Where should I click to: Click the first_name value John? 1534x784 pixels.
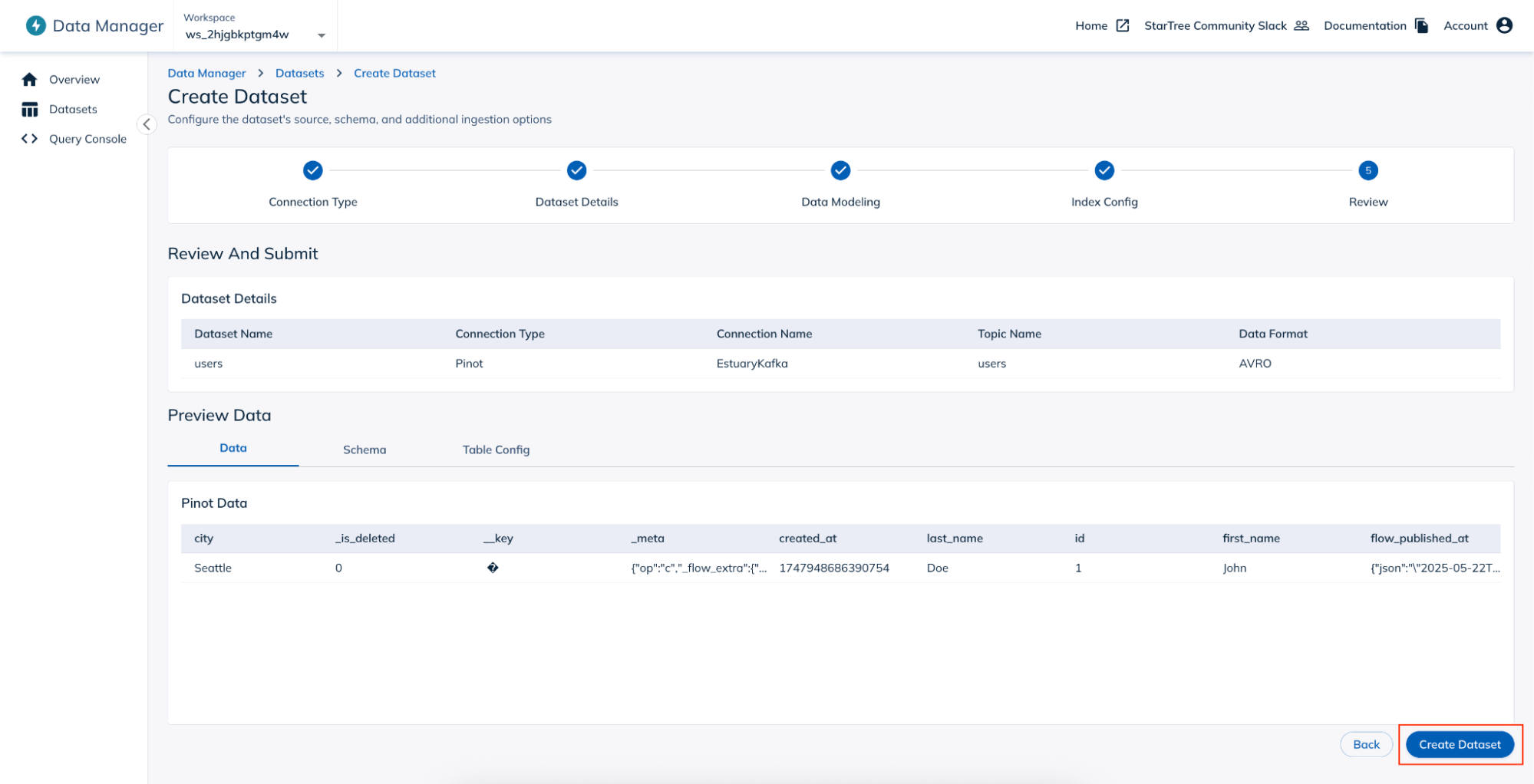[1235, 568]
